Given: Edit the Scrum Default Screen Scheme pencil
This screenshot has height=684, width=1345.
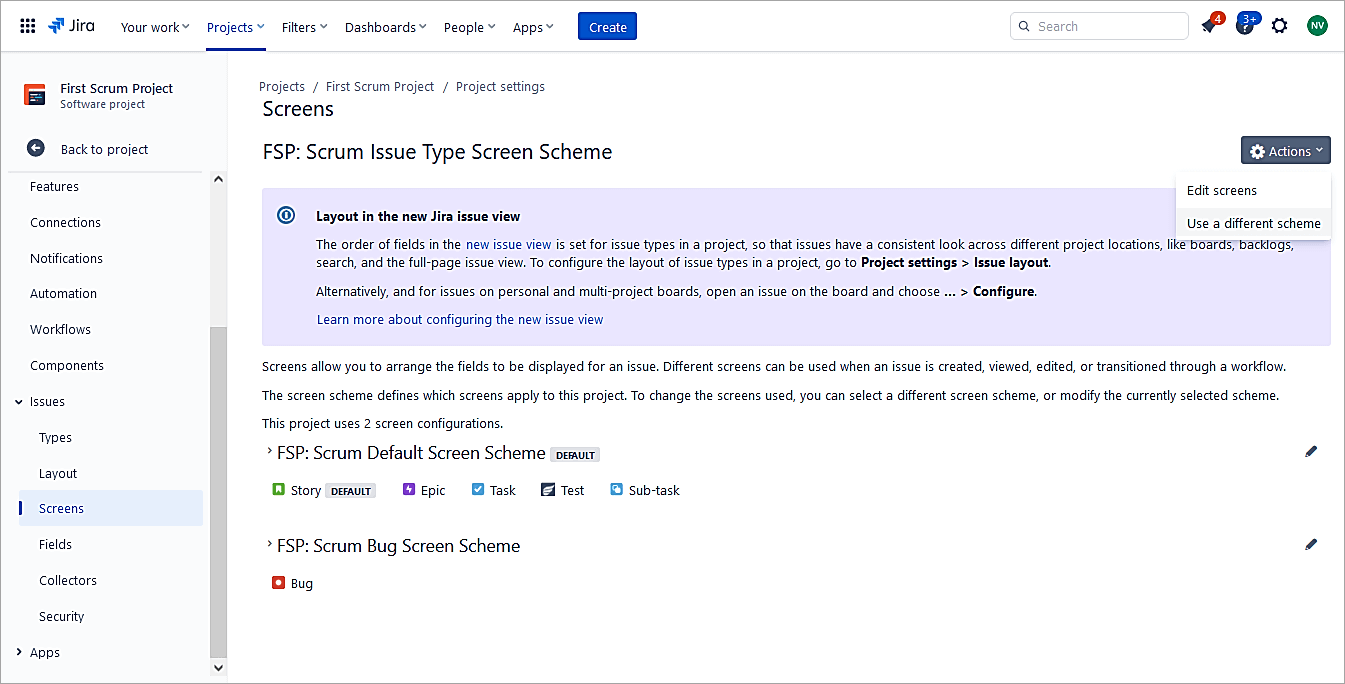Looking at the screenshot, I should pyautogui.click(x=1311, y=452).
